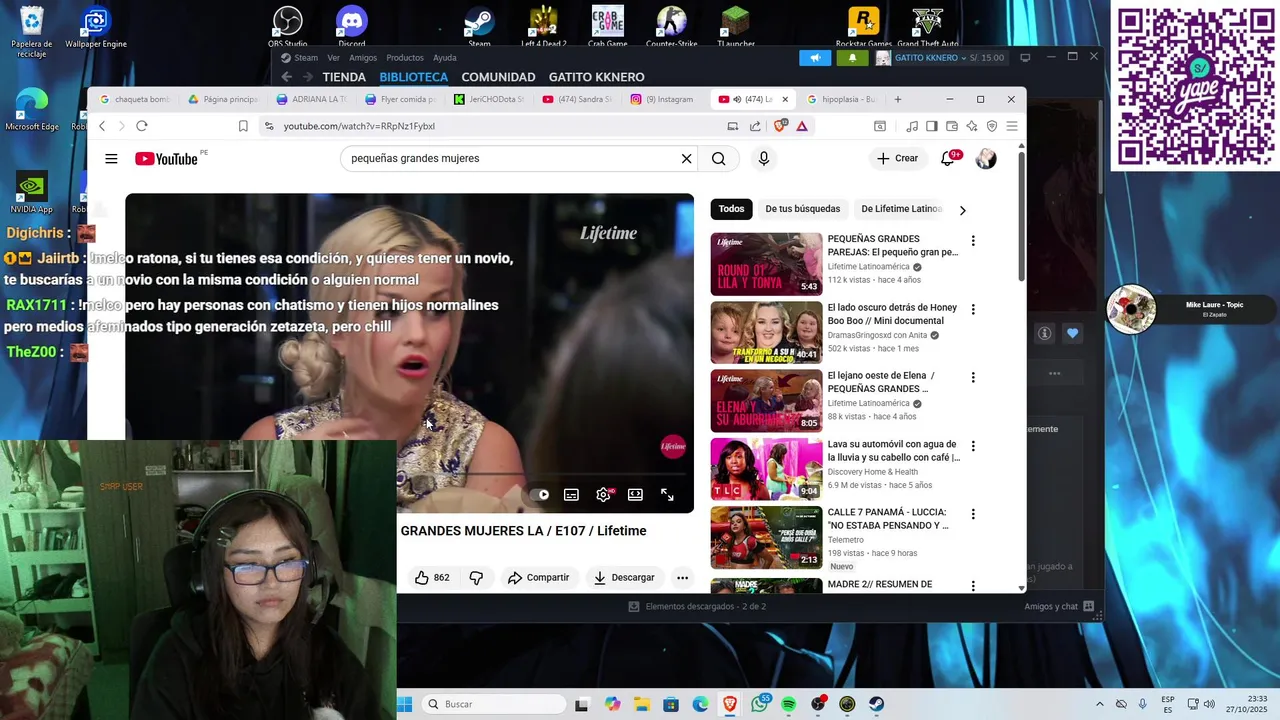Enter fullscreen on the video player
The image size is (1280, 720).
click(667, 494)
